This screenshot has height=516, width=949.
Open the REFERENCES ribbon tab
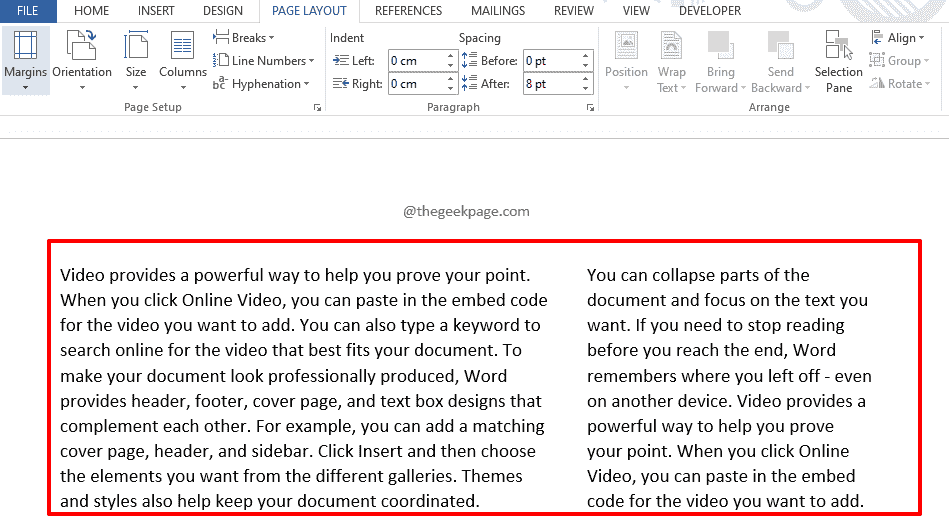tap(408, 11)
